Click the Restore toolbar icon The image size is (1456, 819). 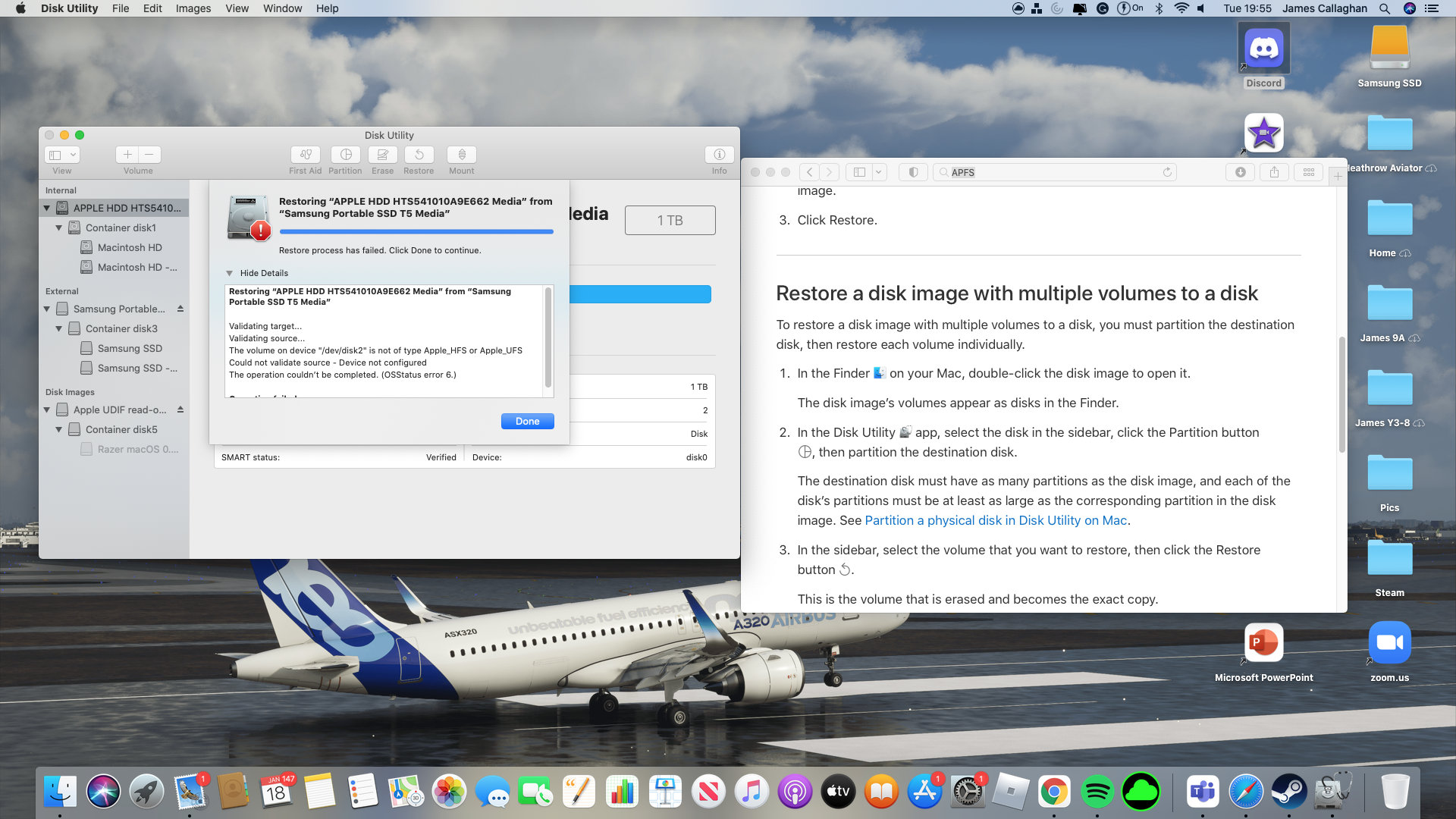tap(419, 155)
